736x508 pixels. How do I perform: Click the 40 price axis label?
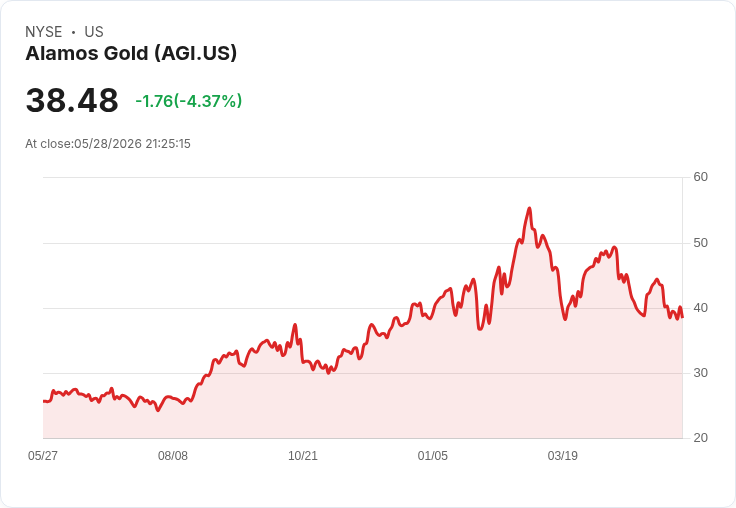coord(701,308)
